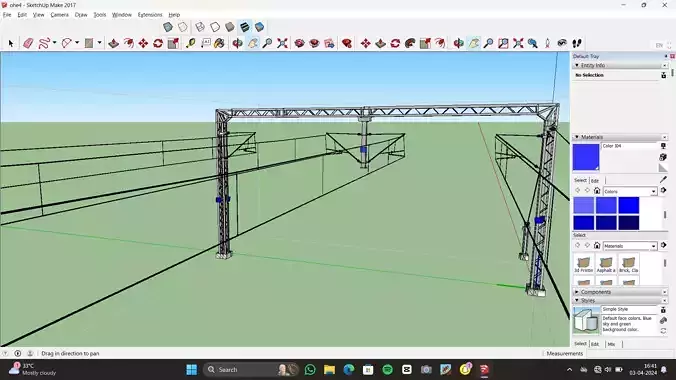Open the Extensions menu

click(x=150, y=15)
